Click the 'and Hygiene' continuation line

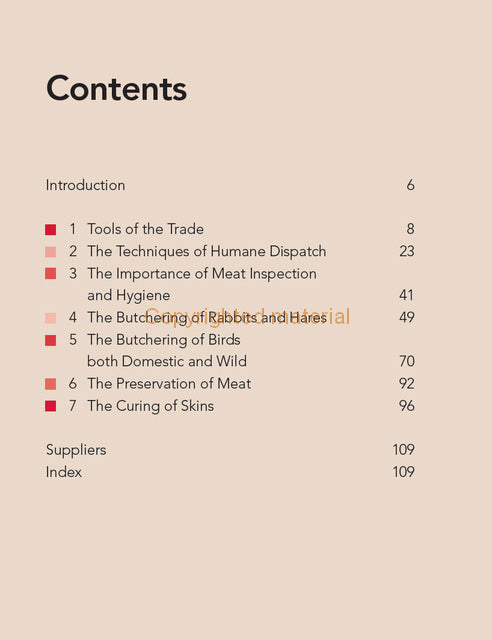point(129,296)
